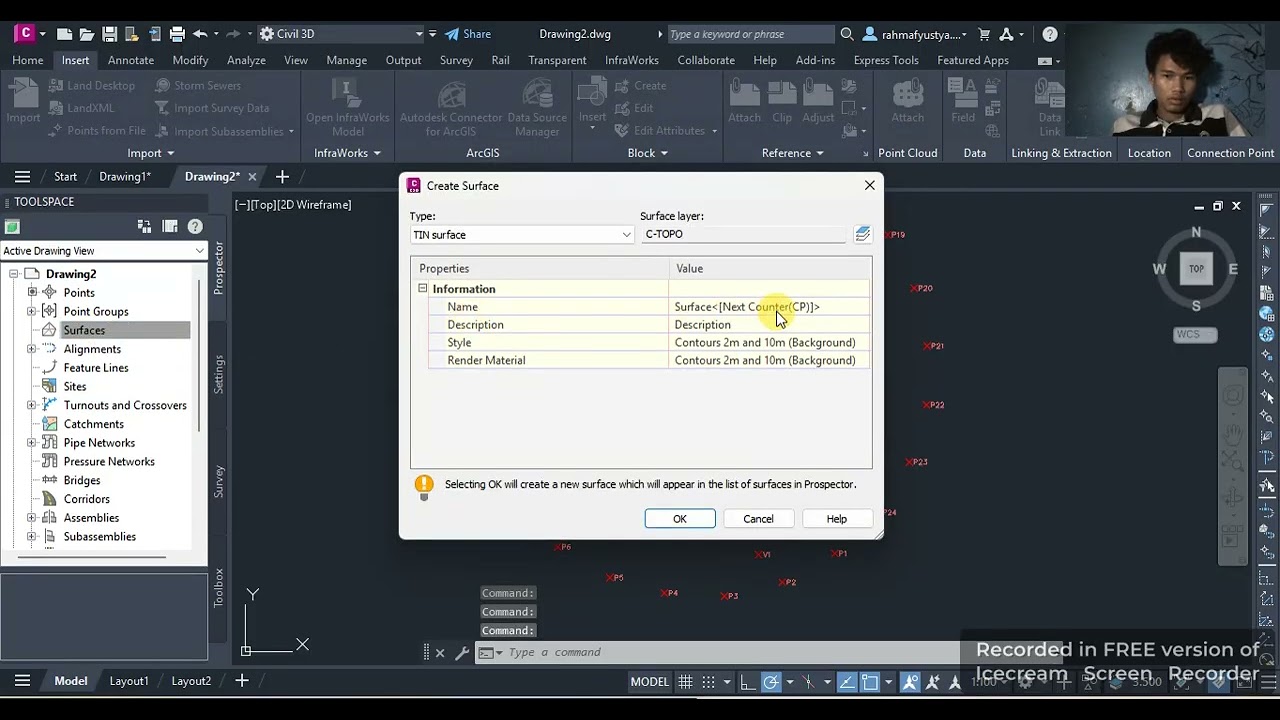Toggle object snap tracking in status bar
The image size is (1280, 720).
click(846, 682)
